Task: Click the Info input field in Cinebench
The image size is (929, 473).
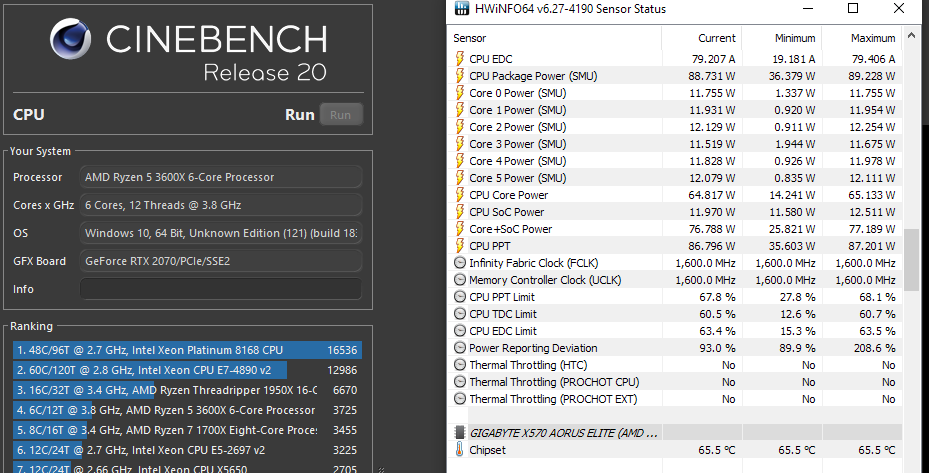Action: tap(221, 289)
